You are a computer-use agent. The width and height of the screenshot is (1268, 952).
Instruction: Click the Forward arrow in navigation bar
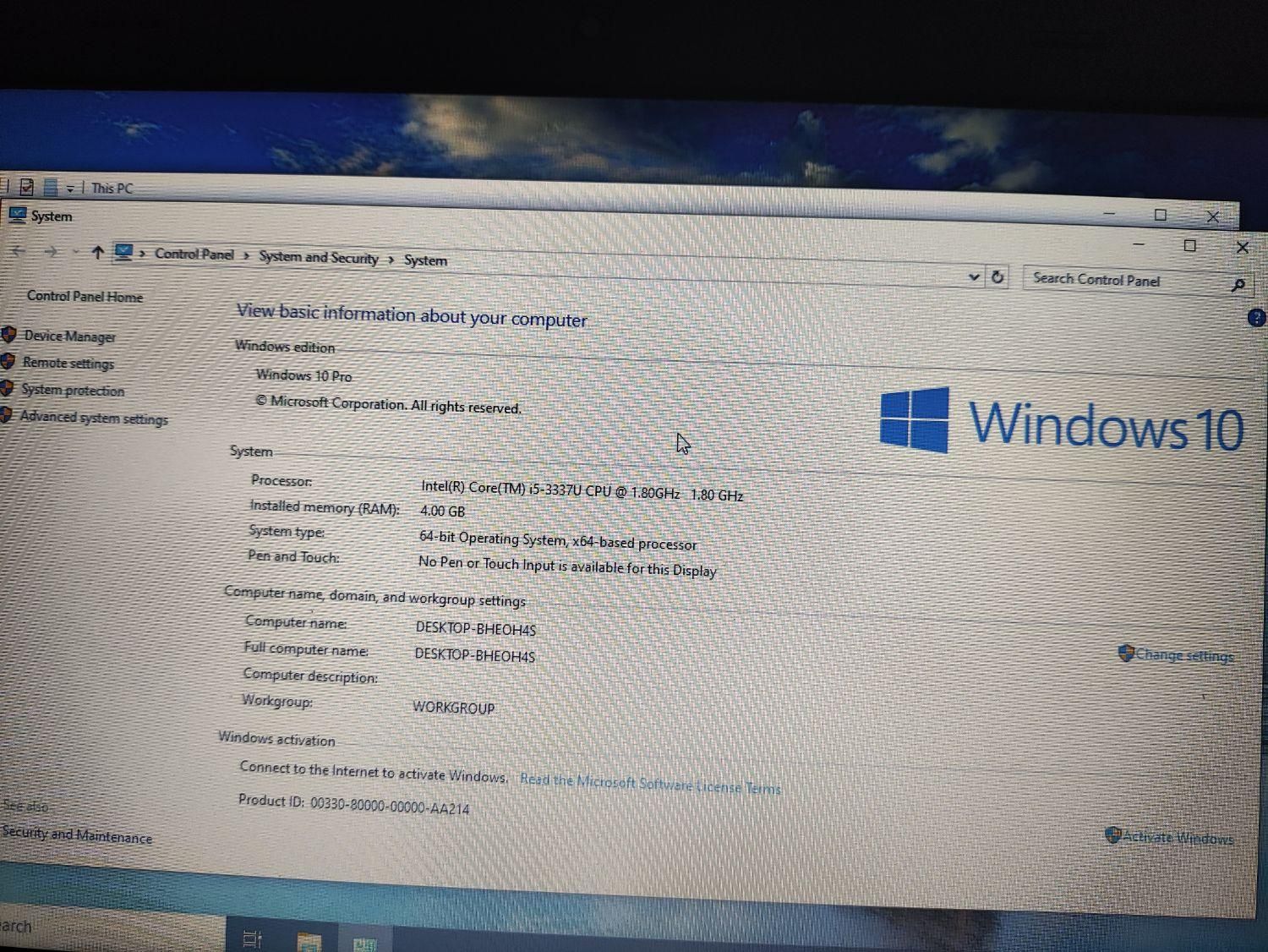(51, 251)
